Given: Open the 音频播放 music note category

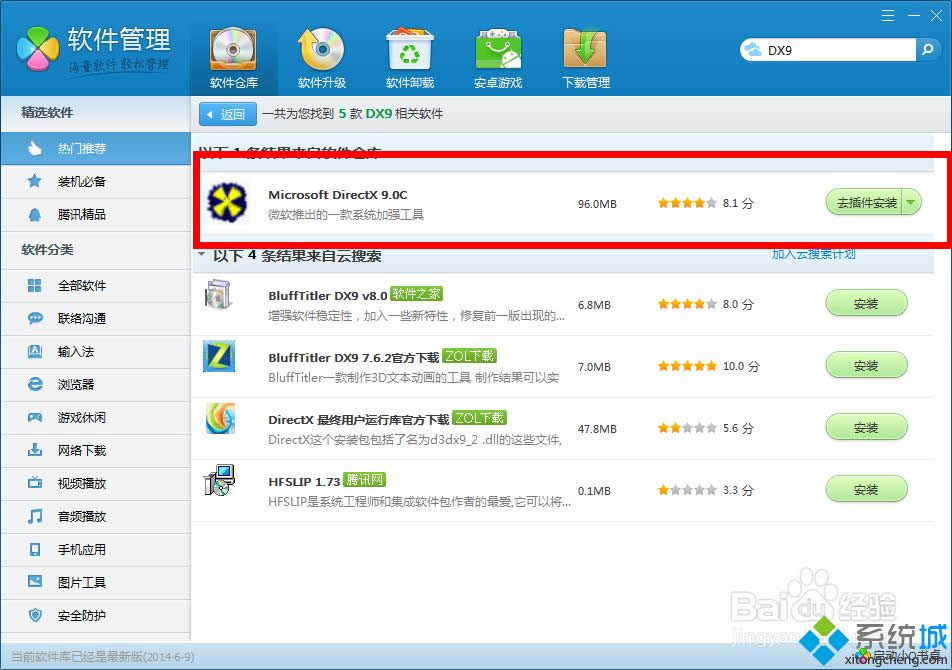Looking at the screenshot, I should point(95,516).
